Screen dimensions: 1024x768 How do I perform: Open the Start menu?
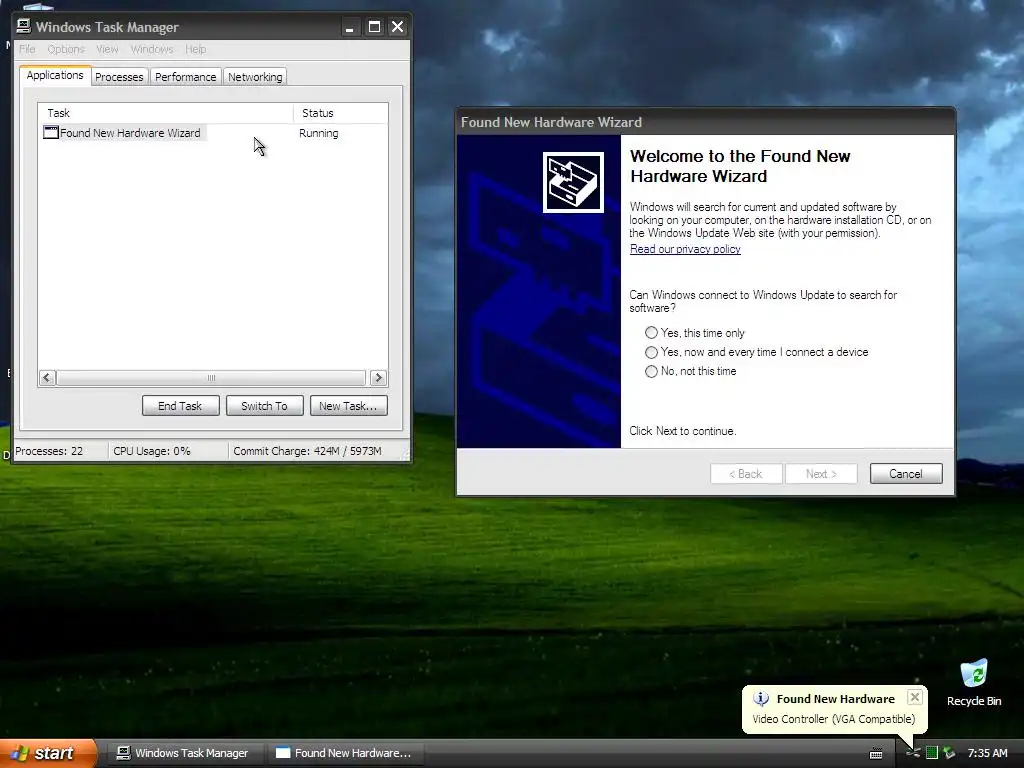(48, 753)
